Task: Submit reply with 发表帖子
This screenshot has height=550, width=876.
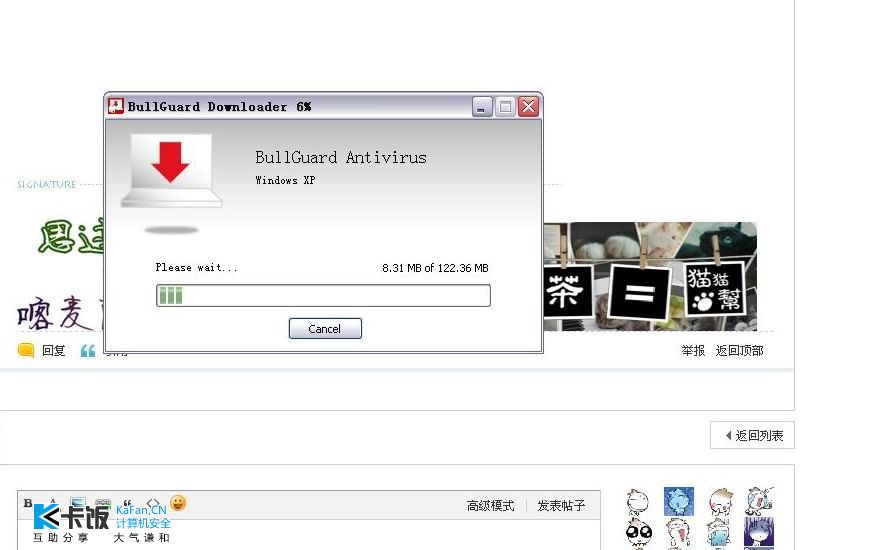Action: (x=561, y=506)
